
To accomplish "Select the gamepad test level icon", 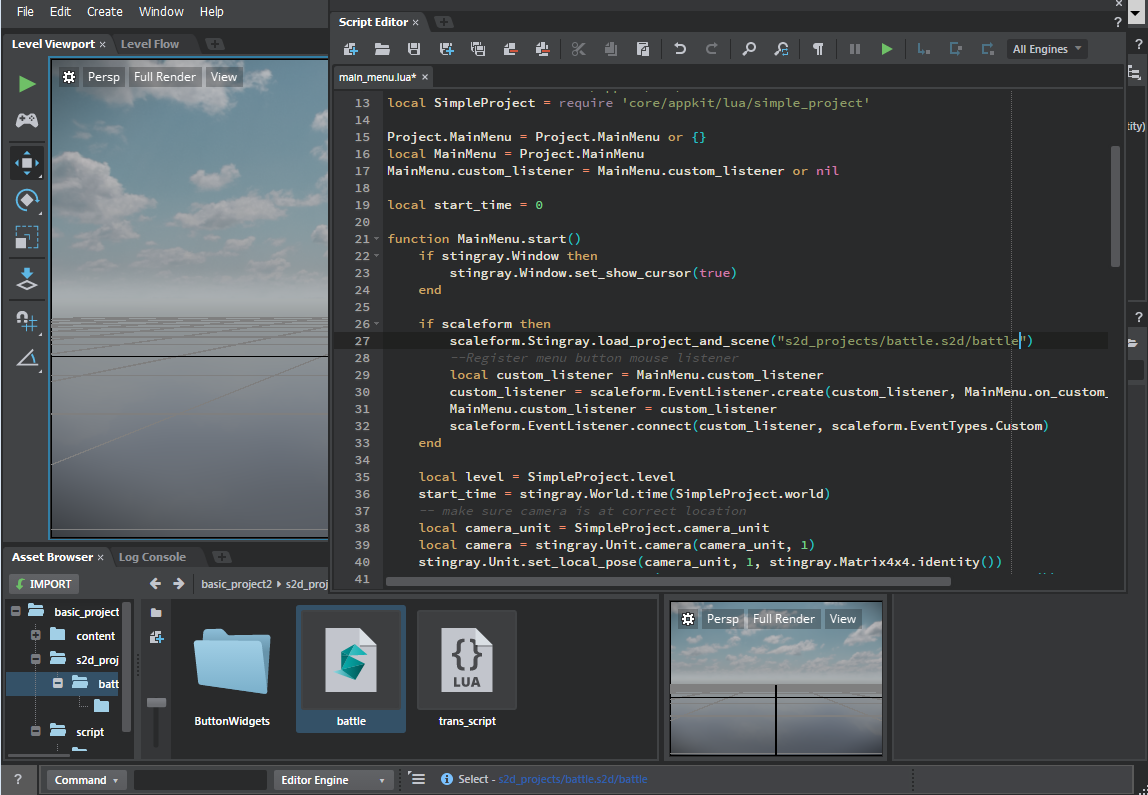I will [x=27, y=121].
